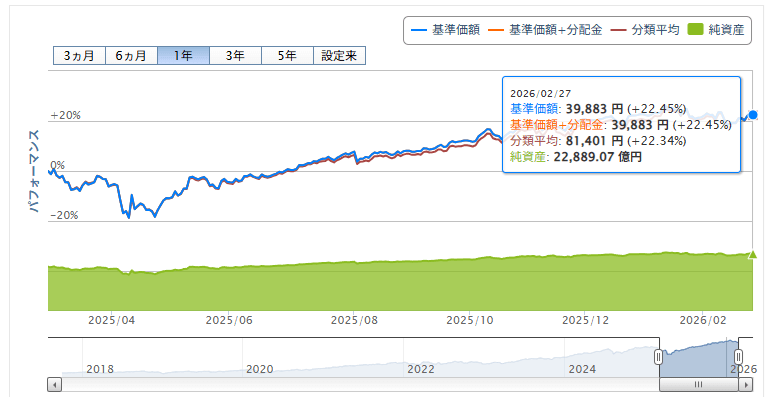Click the 22,889.07 億円 tooltip value
The height and width of the screenshot is (397, 772).
598,157
